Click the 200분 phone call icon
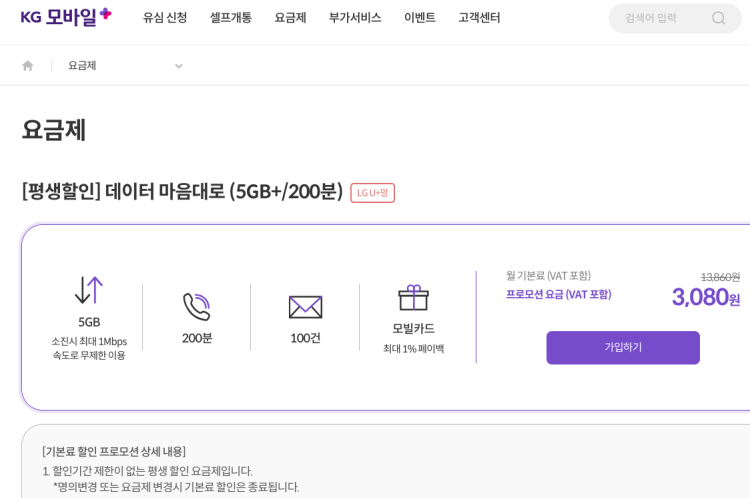Image resolution: width=750 pixels, height=498 pixels. [197, 307]
